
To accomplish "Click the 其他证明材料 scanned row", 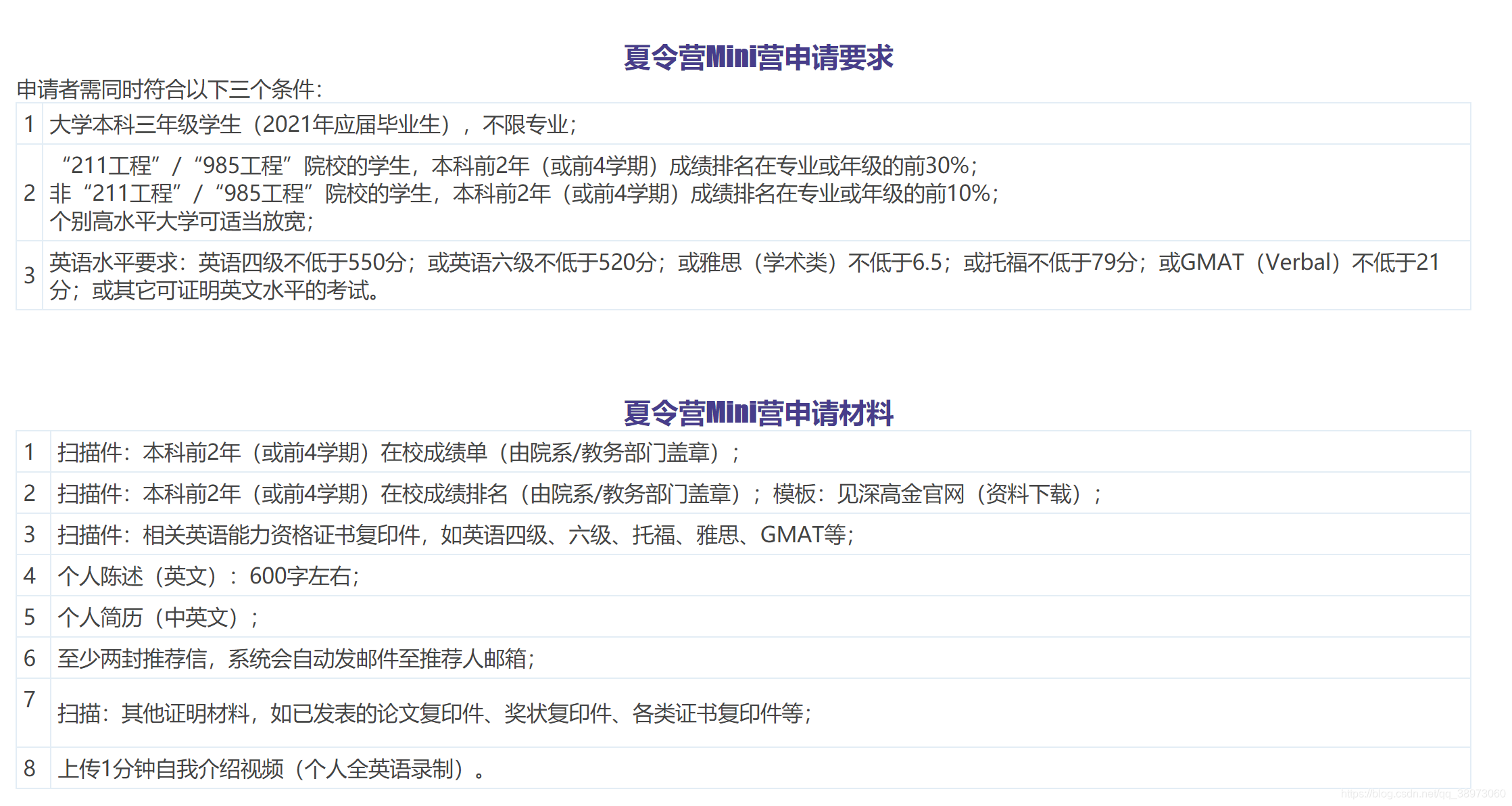I will pos(434,713).
